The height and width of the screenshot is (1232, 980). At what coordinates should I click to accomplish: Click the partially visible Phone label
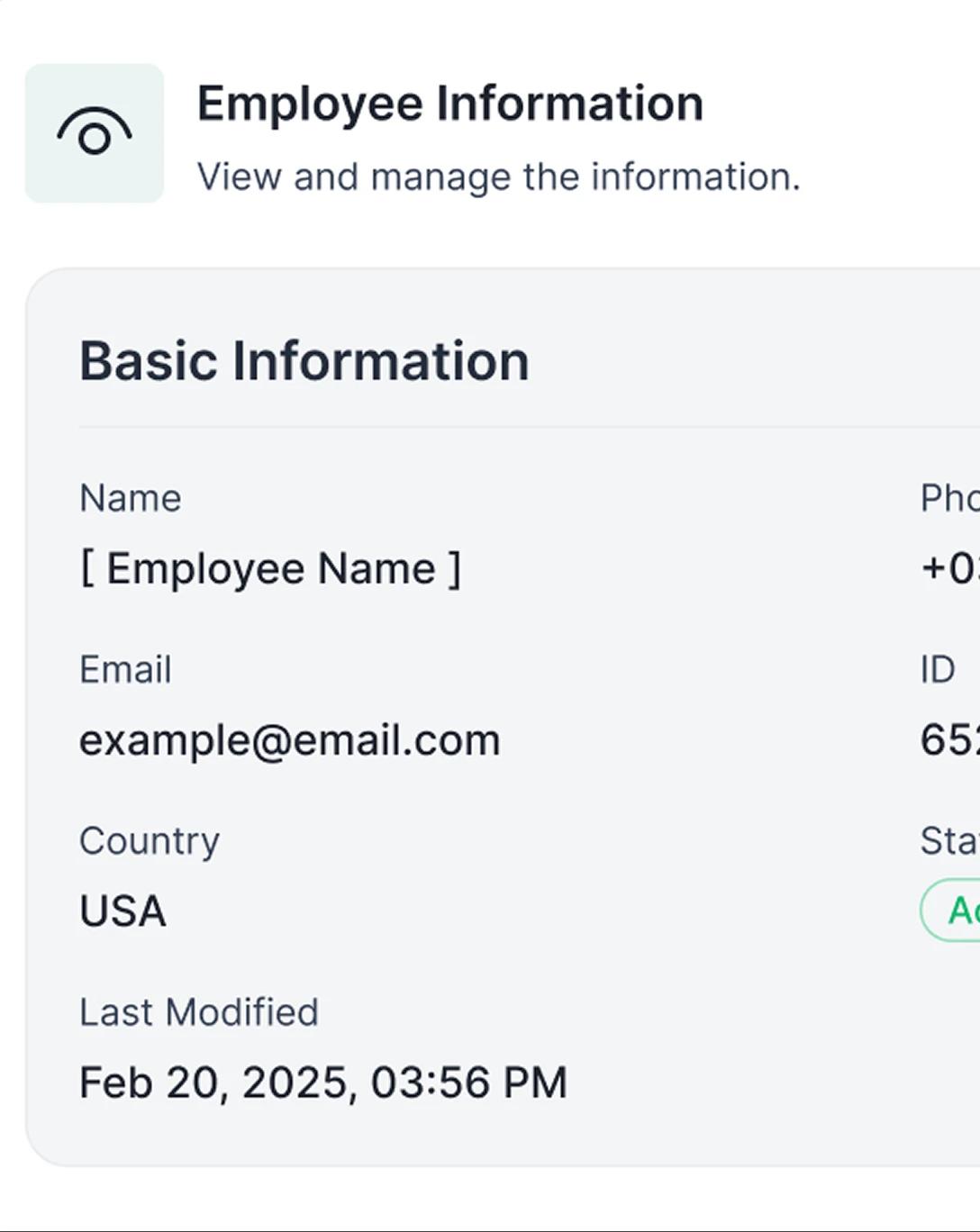pos(949,498)
